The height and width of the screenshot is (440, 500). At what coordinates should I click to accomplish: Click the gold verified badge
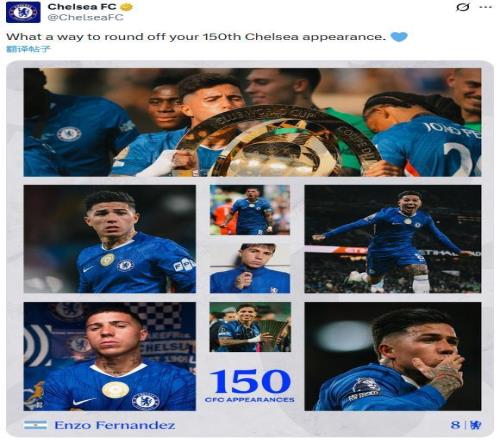[x=127, y=7]
